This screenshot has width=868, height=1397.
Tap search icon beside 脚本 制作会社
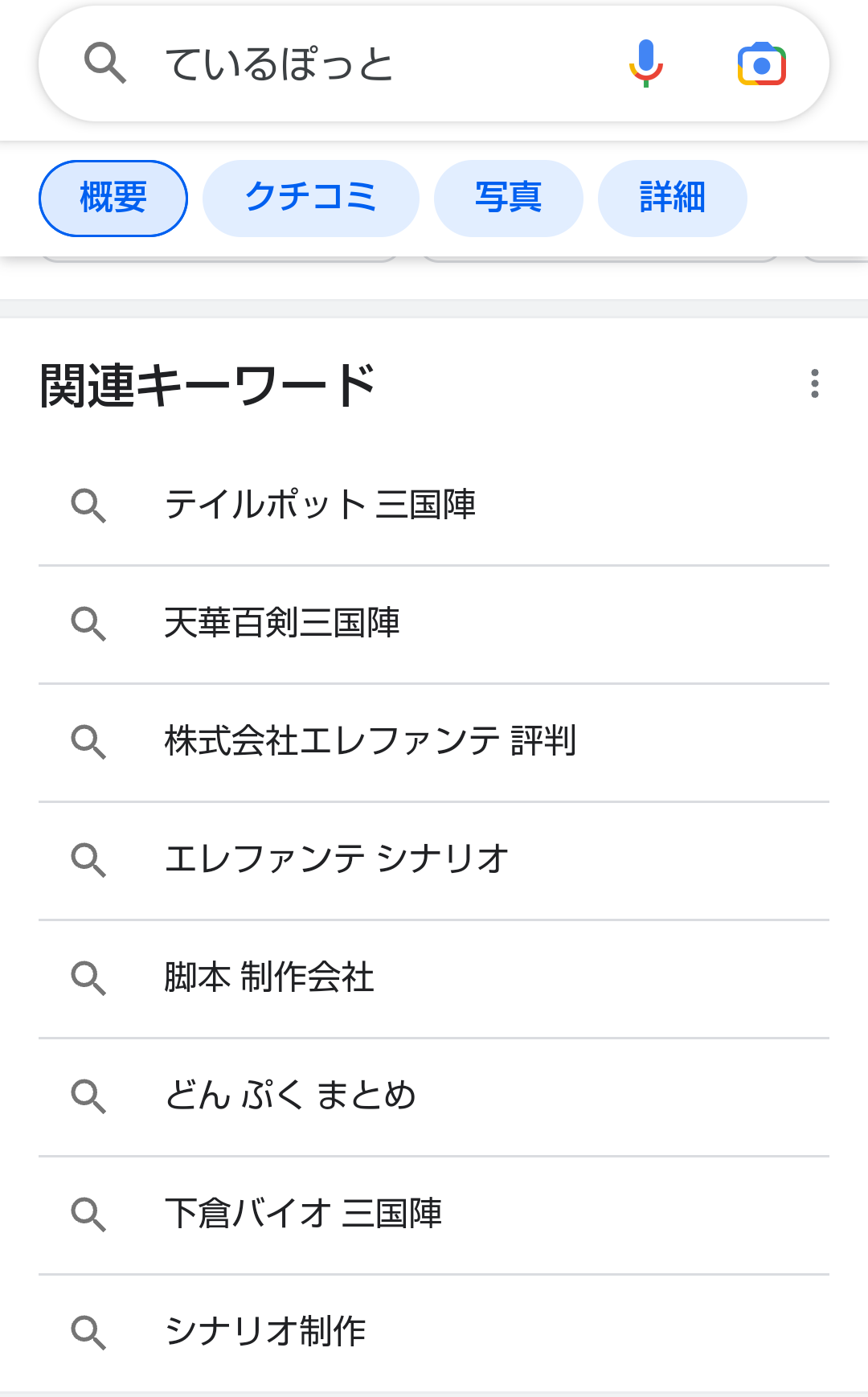88,977
